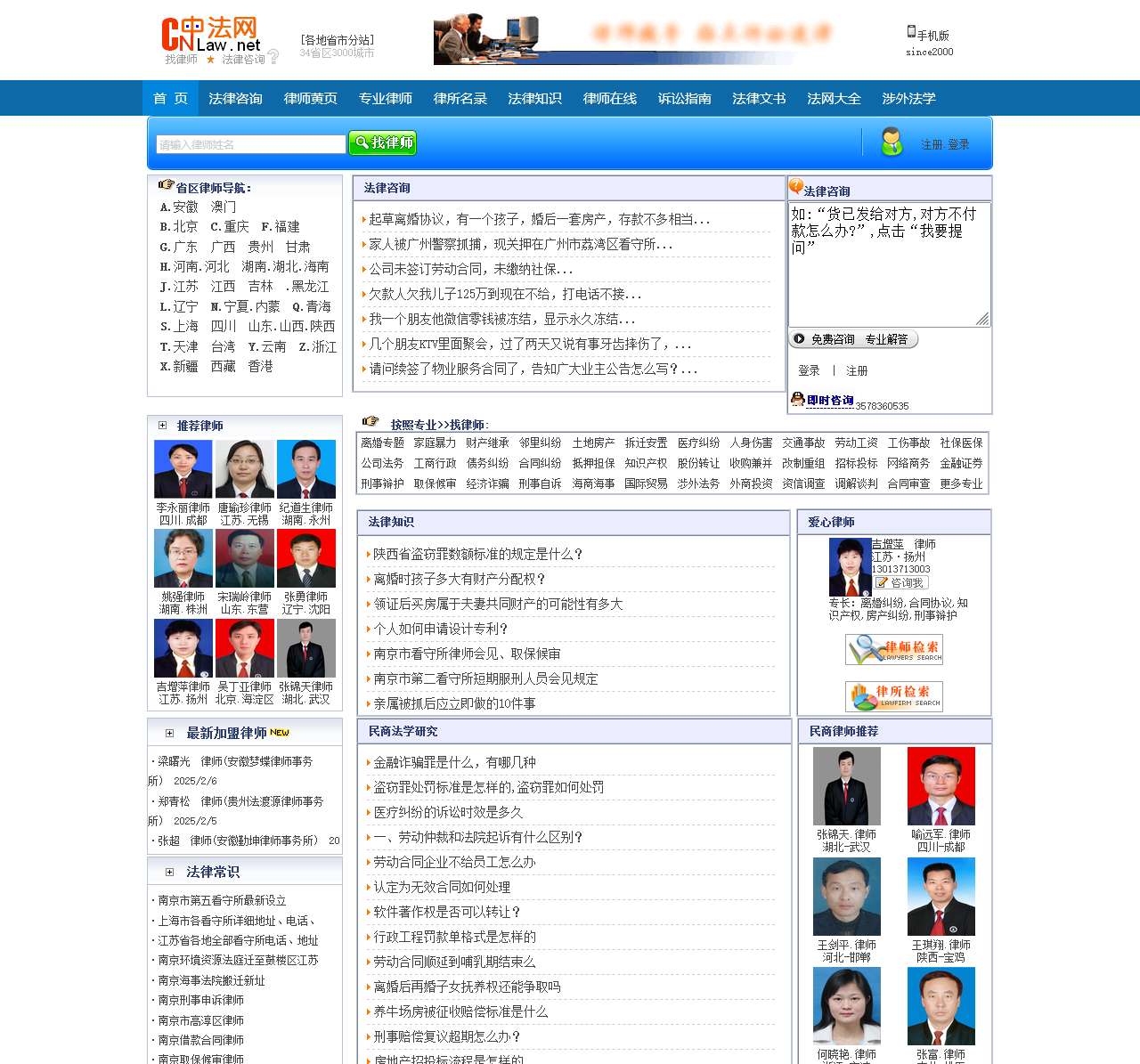Click the pointing hand icon beside 省区律师导航

coord(166,184)
